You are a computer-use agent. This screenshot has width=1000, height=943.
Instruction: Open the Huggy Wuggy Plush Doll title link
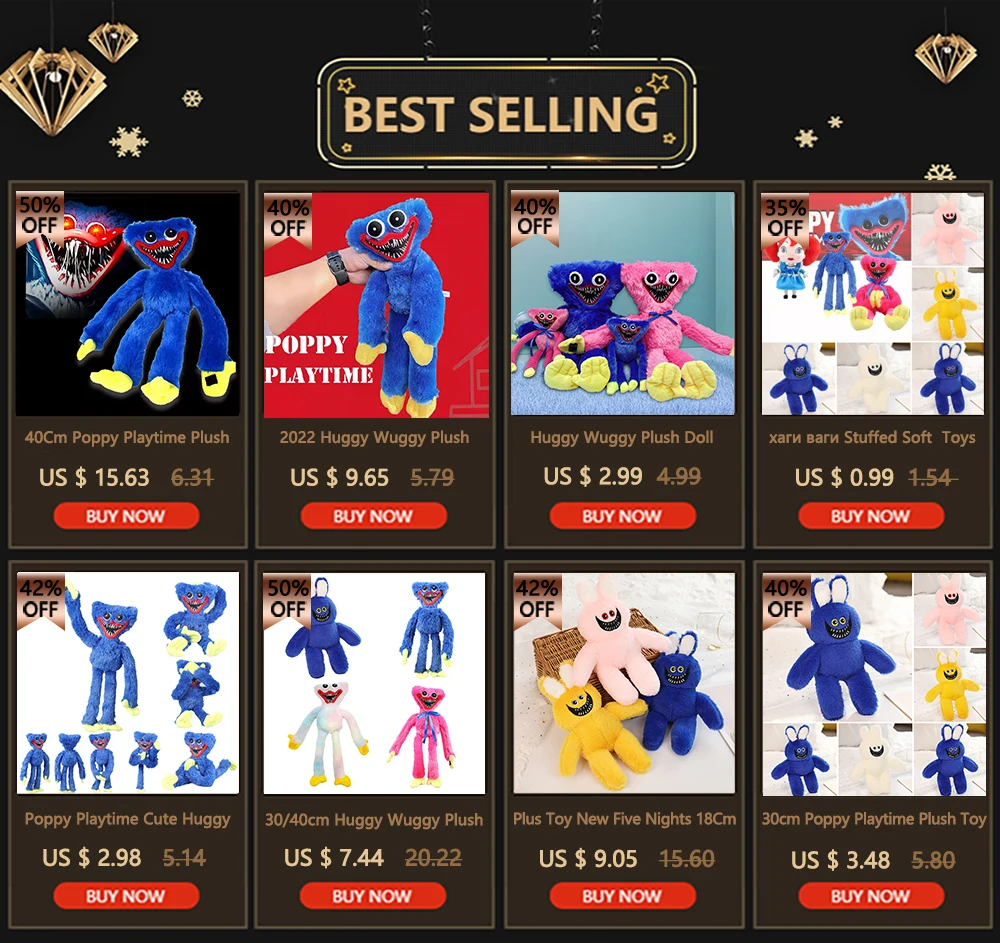622,437
